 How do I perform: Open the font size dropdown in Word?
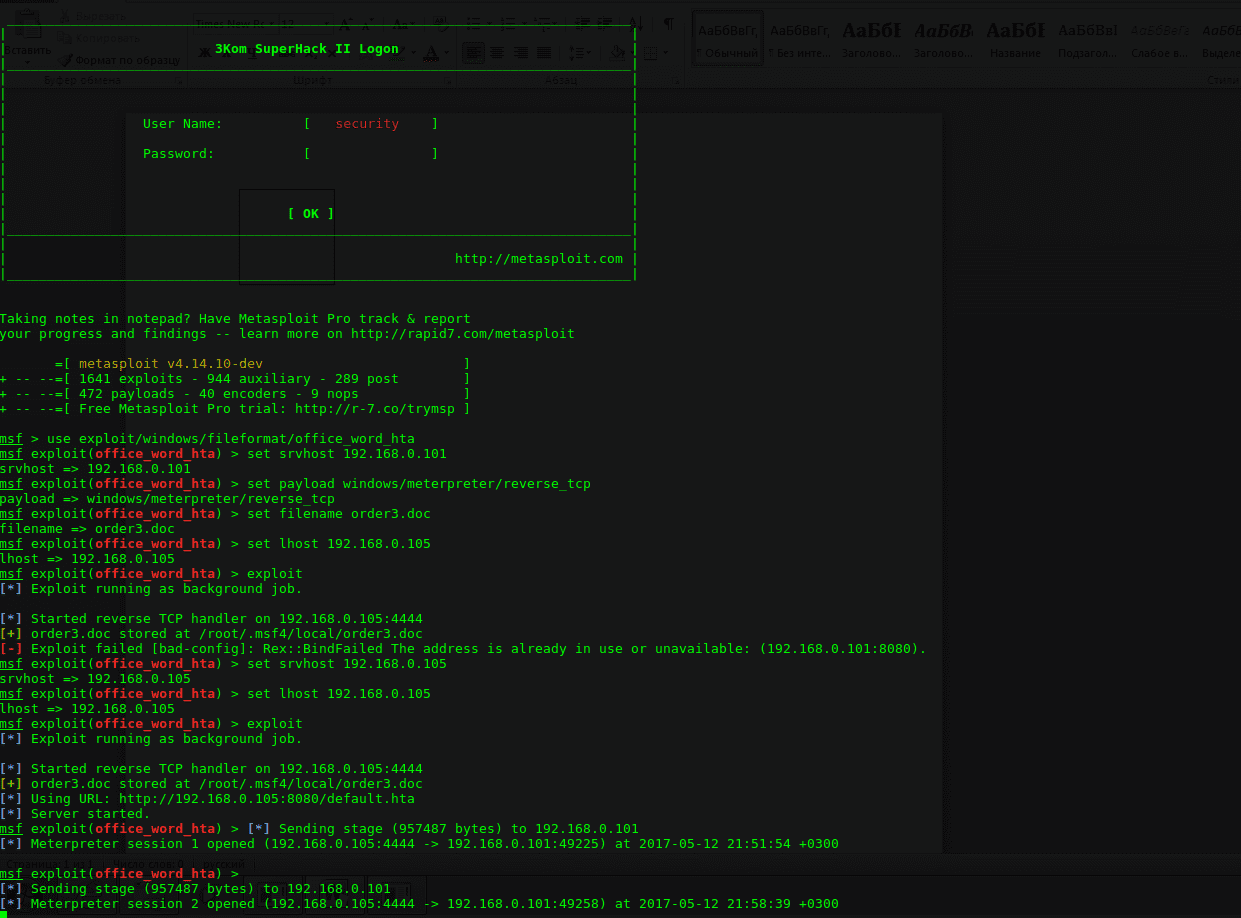(328, 23)
